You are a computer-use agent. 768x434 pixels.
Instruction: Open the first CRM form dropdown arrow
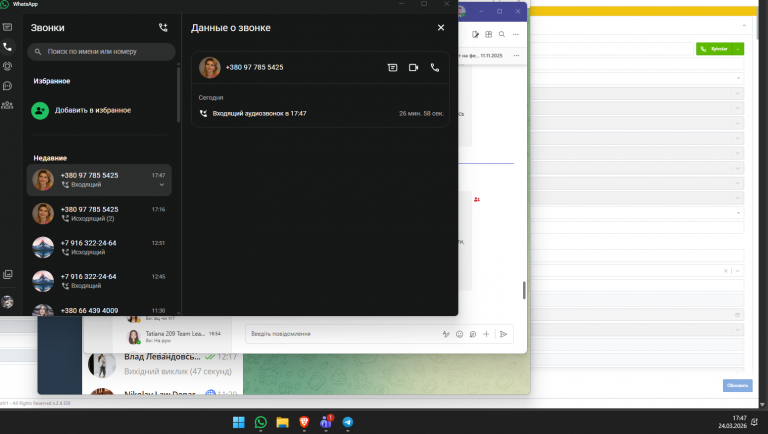pos(738,78)
